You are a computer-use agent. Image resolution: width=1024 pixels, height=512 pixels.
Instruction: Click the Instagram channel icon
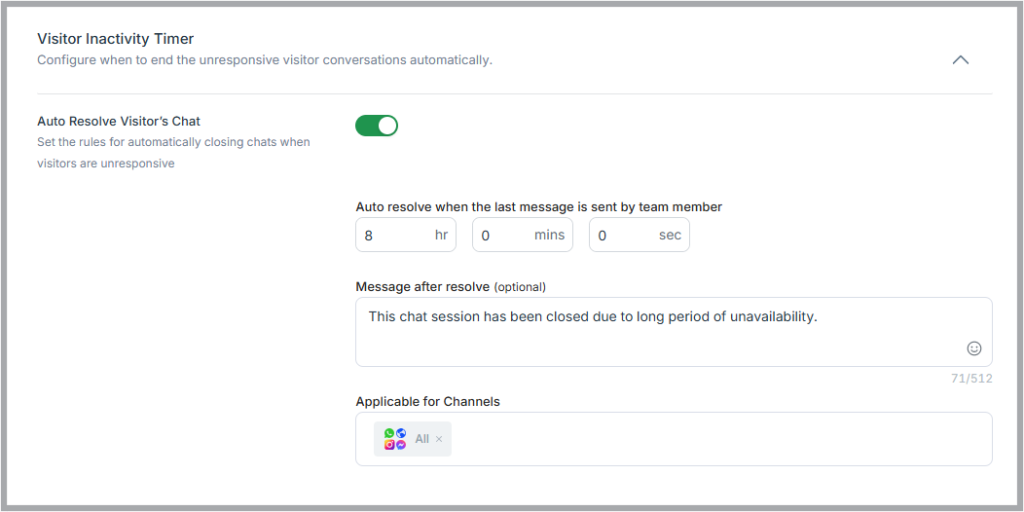pyautogui.click(x=389, y=445)
